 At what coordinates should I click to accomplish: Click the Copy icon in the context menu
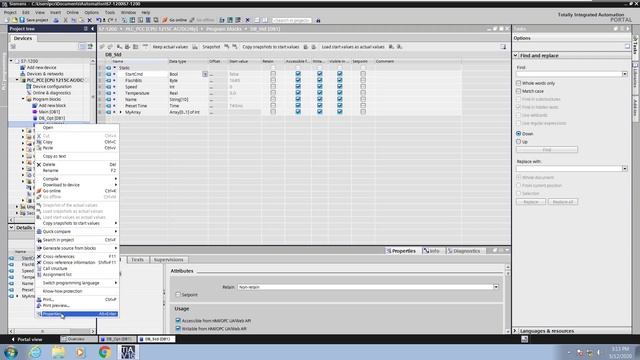coord(39,142)
